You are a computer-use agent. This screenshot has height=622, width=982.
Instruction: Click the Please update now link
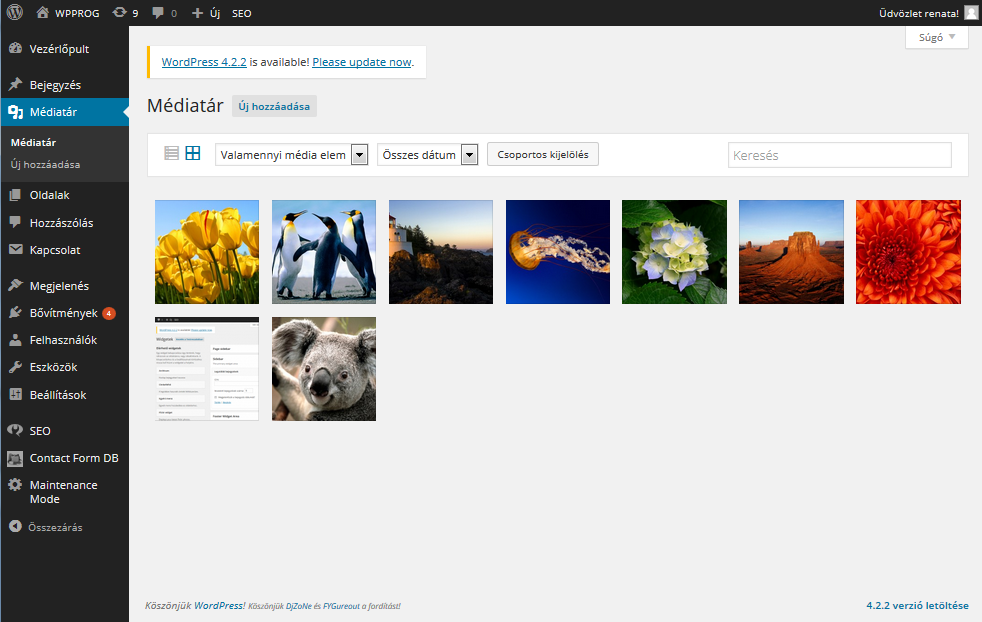coord(361,62)
